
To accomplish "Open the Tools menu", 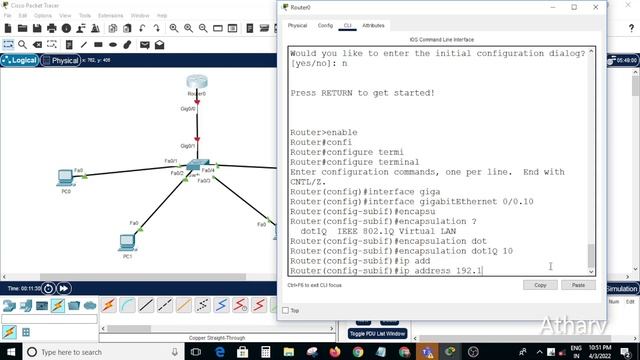I will 85,16.
